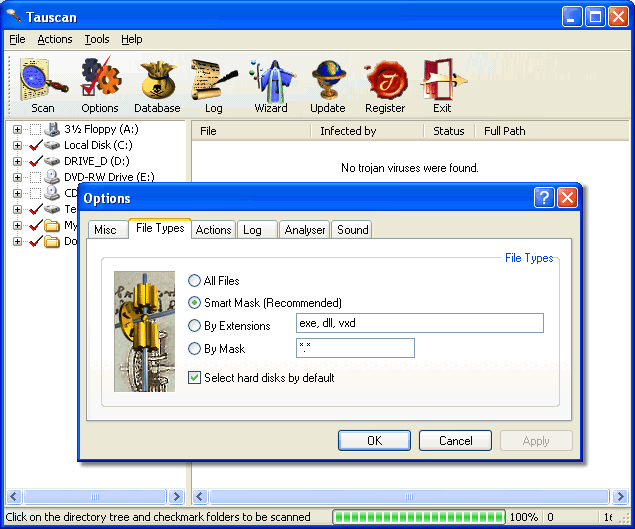635x529 pixels.
Task: Click the DRIVE_D (D:) tree label
Action: point(97,161)
